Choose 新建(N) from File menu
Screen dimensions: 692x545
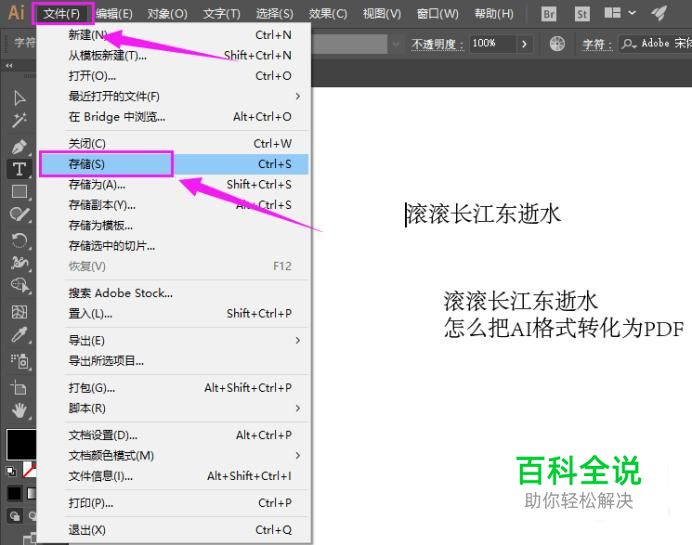[x=174, y=34]
